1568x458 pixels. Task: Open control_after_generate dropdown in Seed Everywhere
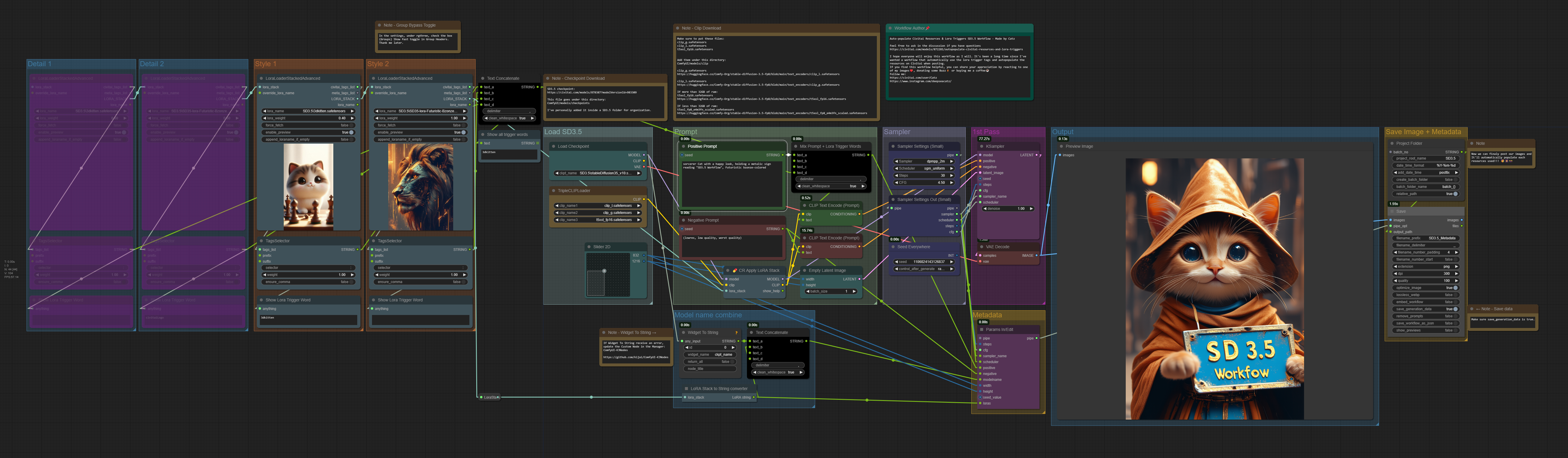coord(924,269)
